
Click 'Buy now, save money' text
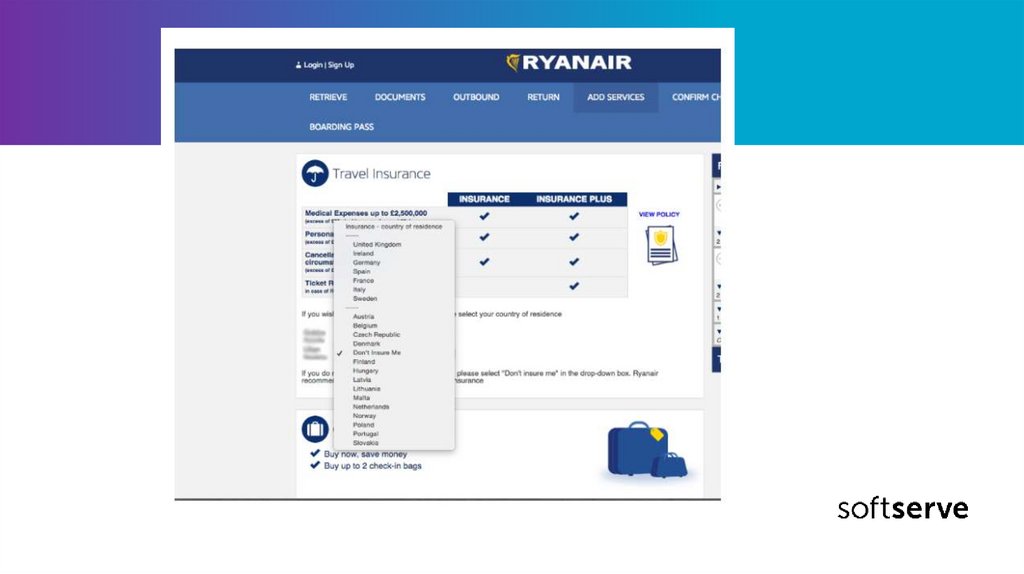click(365, 454)
